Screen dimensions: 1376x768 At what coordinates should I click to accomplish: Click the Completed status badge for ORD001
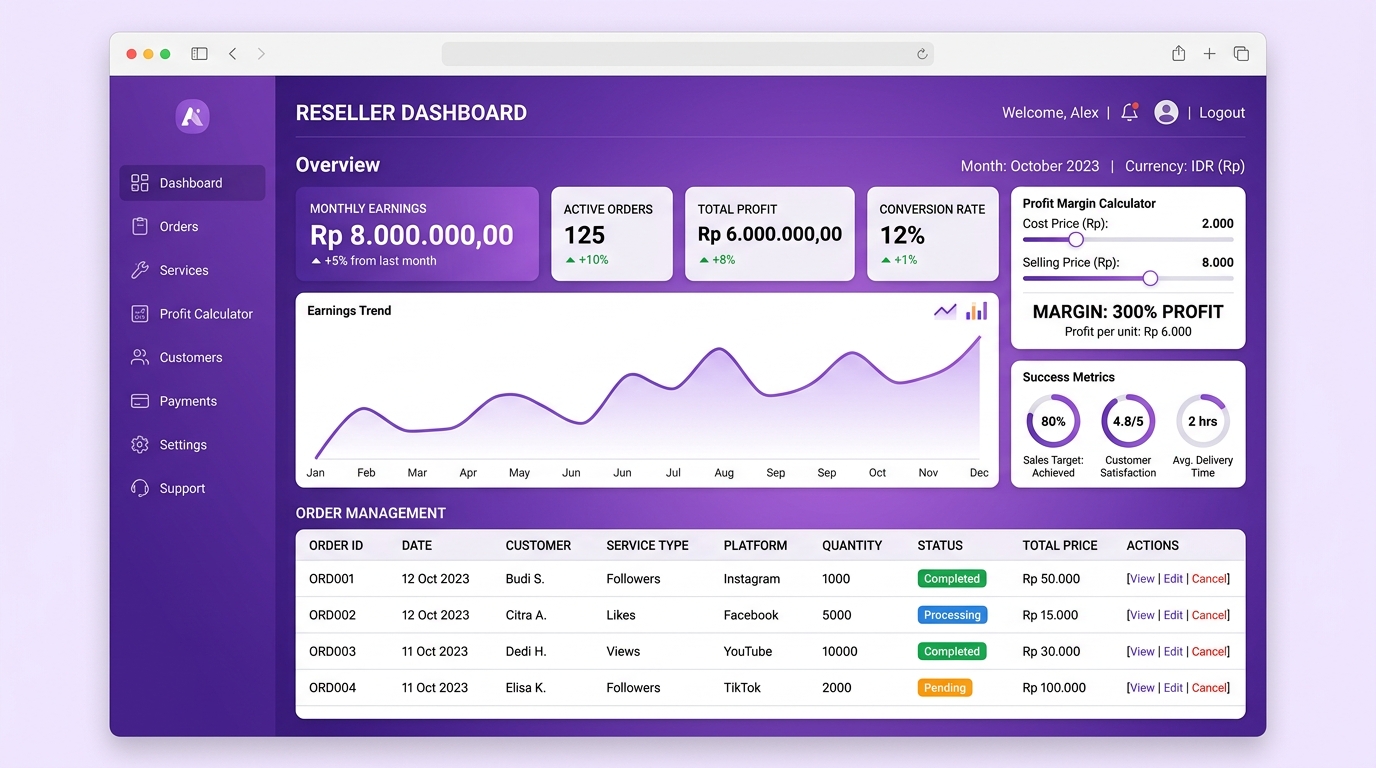(x=952, y=579)
